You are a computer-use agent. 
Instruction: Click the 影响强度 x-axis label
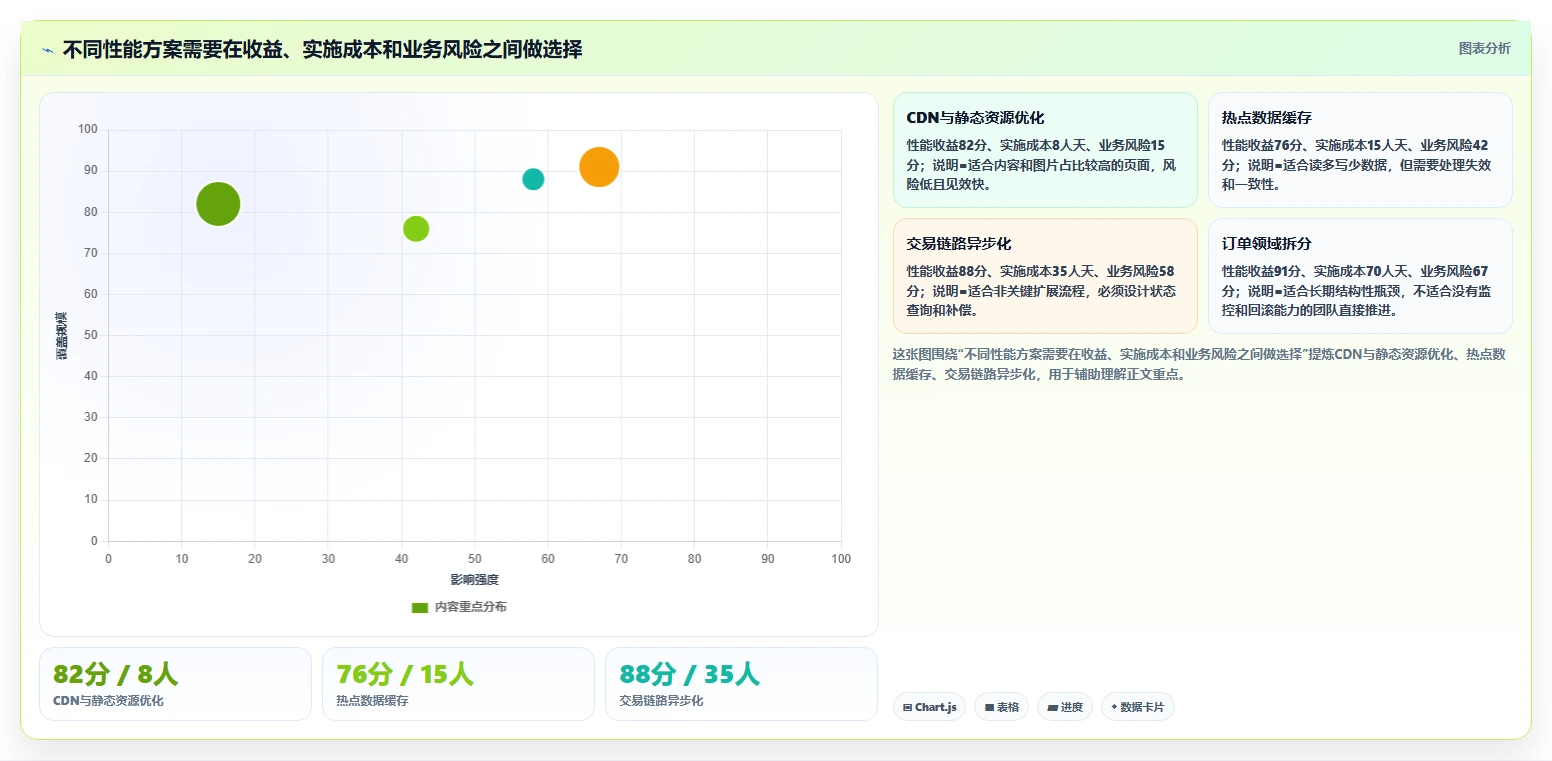tap(474, 580)
